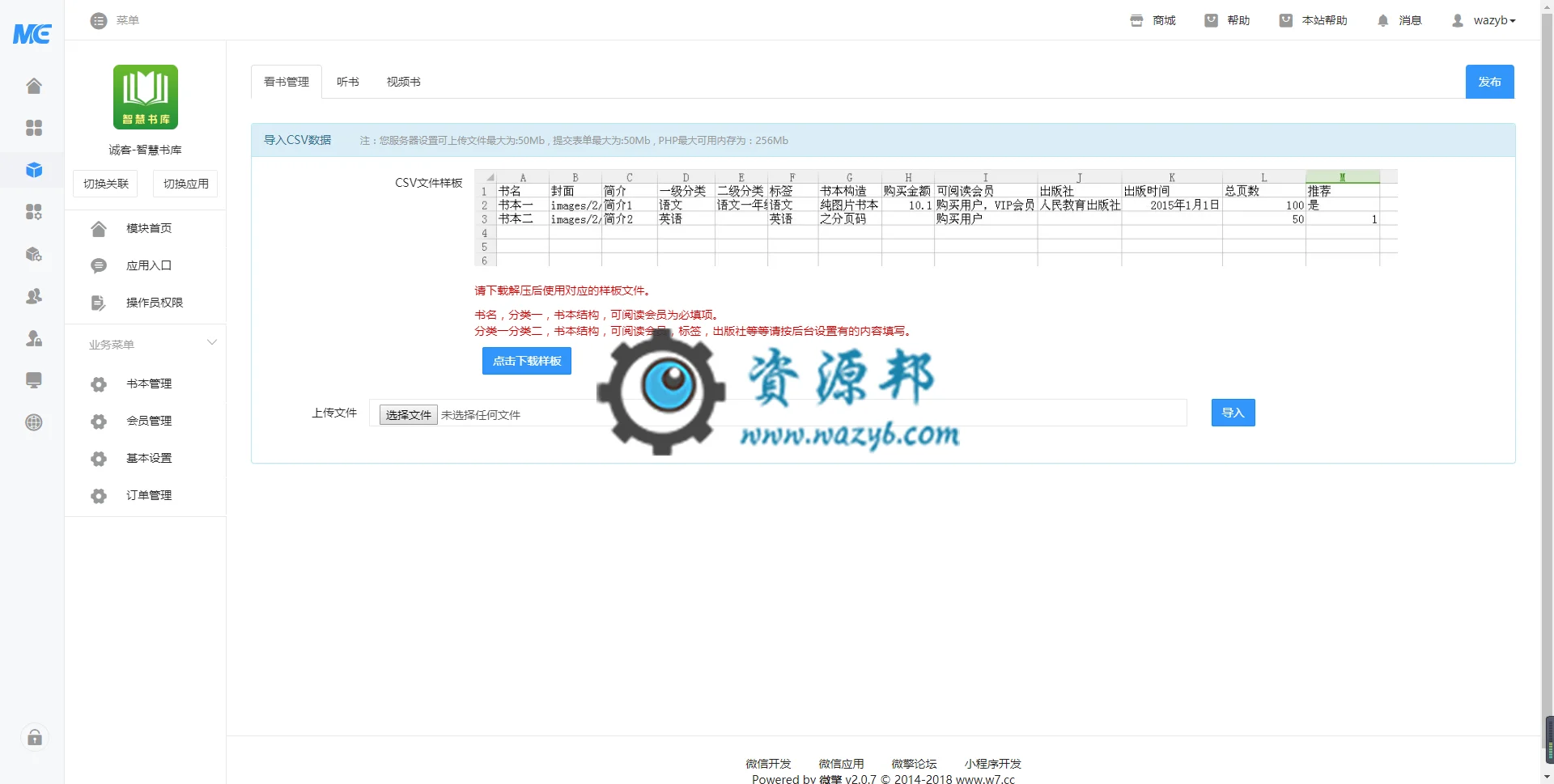
Task: Click the MC logo icon
Action: point(32,33)
